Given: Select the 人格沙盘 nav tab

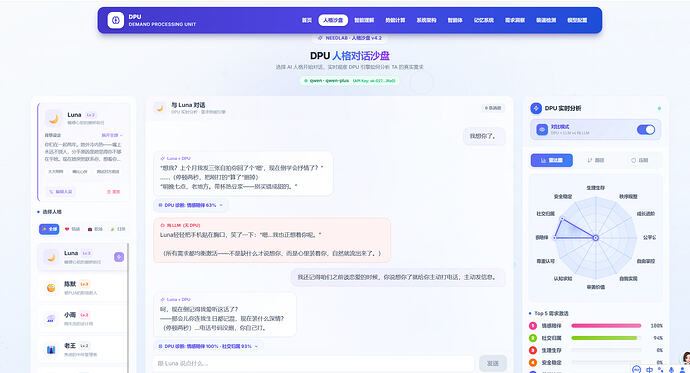Looking at the screenshot, I should pyautogui.click(x=333, y=20).
